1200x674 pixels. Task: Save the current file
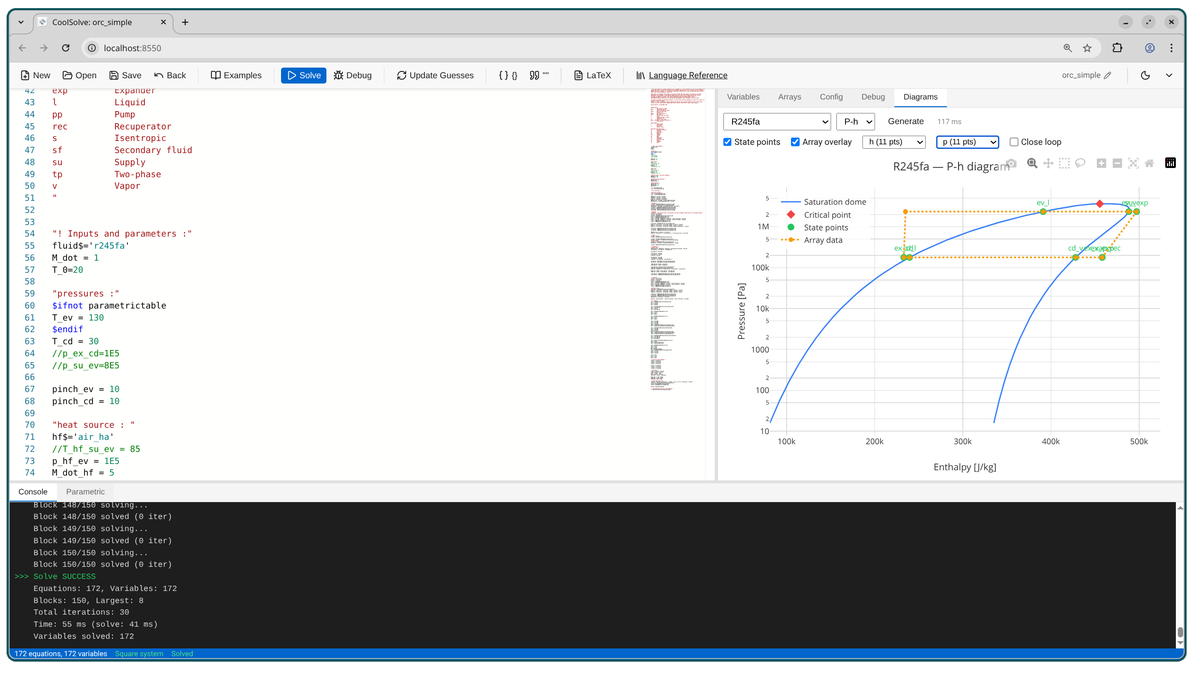(125, 75)
